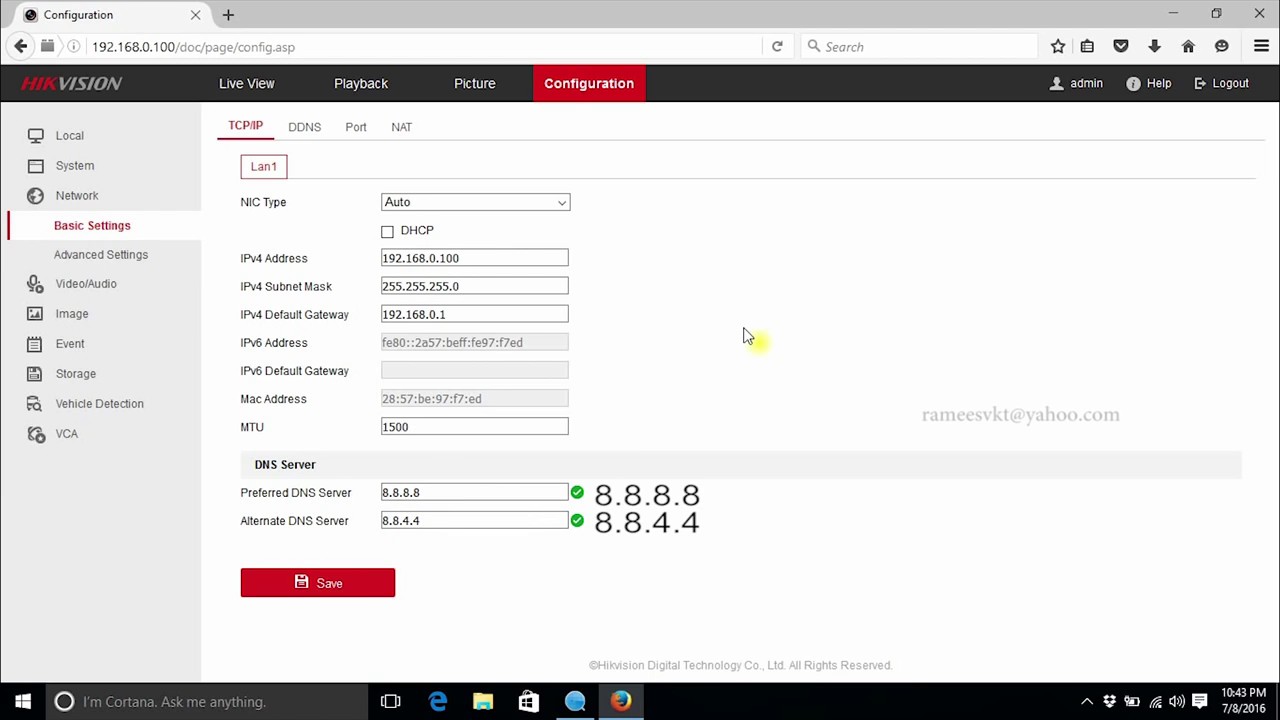Image resolution: width=1280 pixels, height=720 pixels.
Task: Click the Preferred DNS Server field
Action: click(x=474, y=493)
